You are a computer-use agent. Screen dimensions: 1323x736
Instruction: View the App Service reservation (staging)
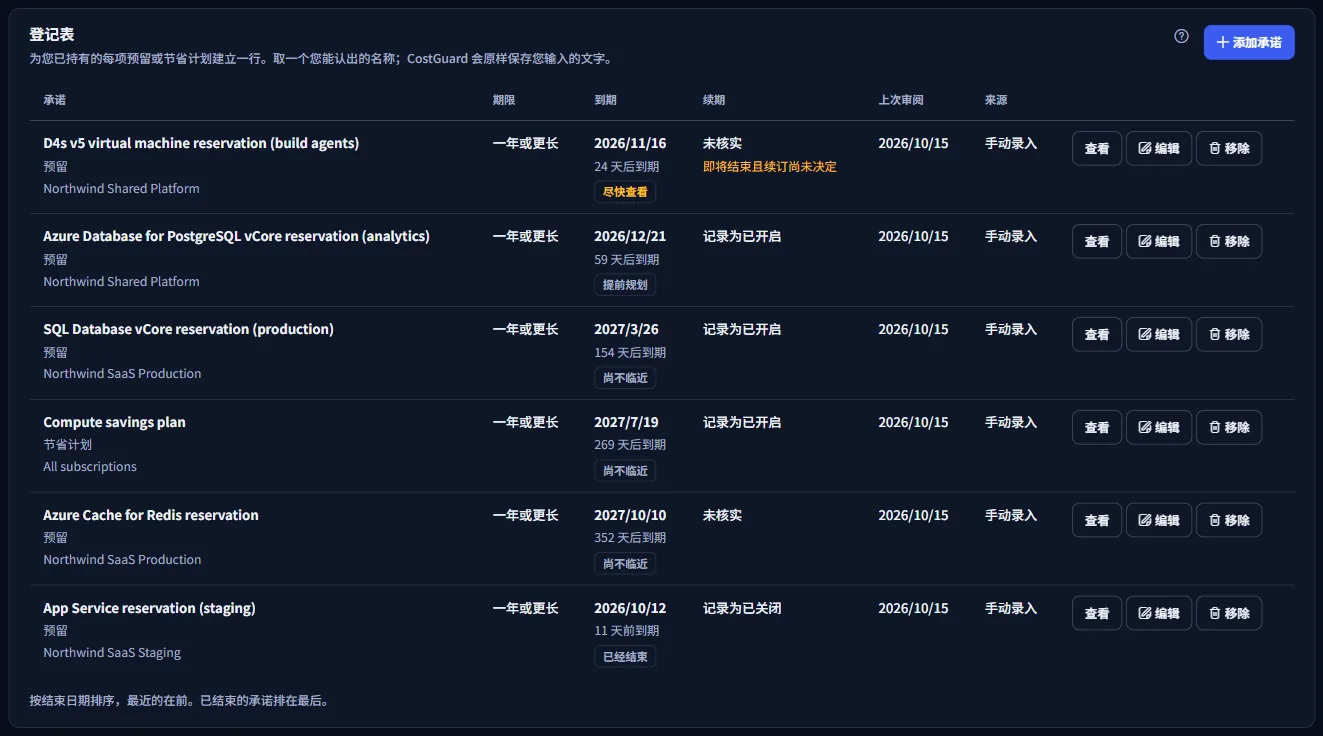click(x=1097, y=613)
